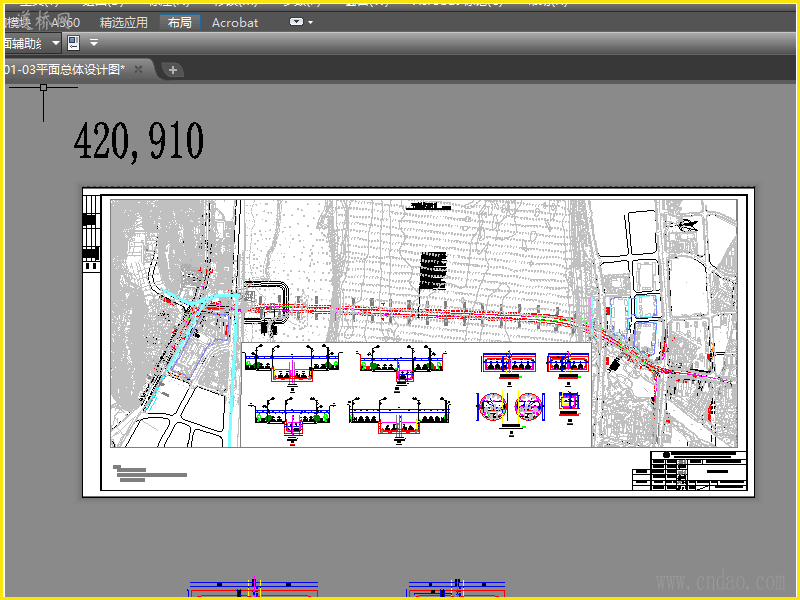Select the 420,910 text in the drawing
Image resolution: width=800 pixels, height=600 pixels.
click(139, 141)
